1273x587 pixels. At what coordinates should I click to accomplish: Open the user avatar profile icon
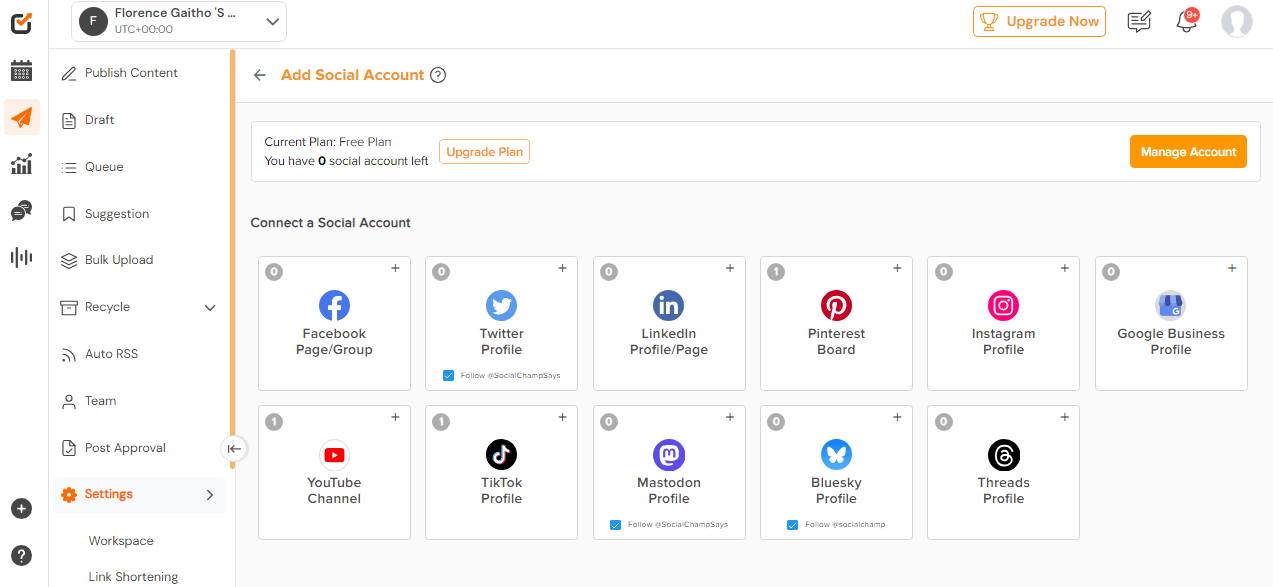pyautogui.click(x=1237, y=22)
